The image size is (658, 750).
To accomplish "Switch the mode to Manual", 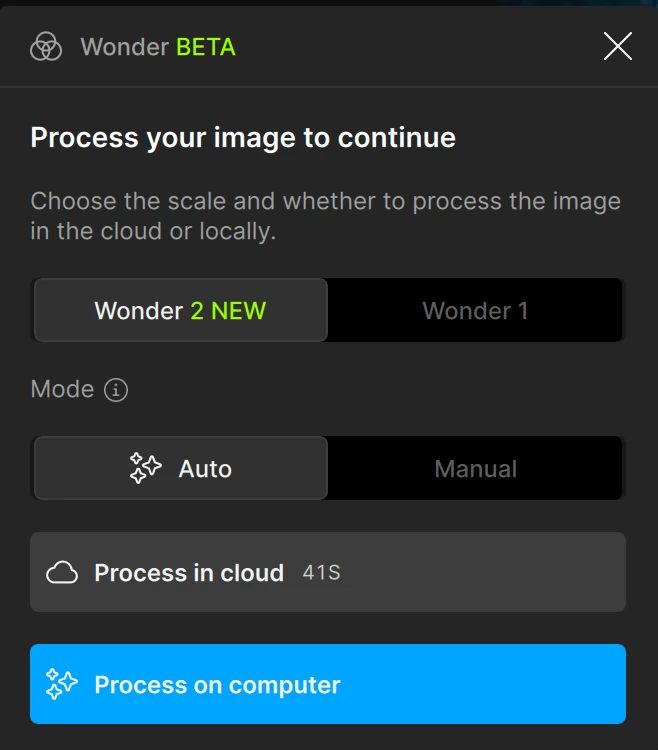I will click(x=475, y=469).
